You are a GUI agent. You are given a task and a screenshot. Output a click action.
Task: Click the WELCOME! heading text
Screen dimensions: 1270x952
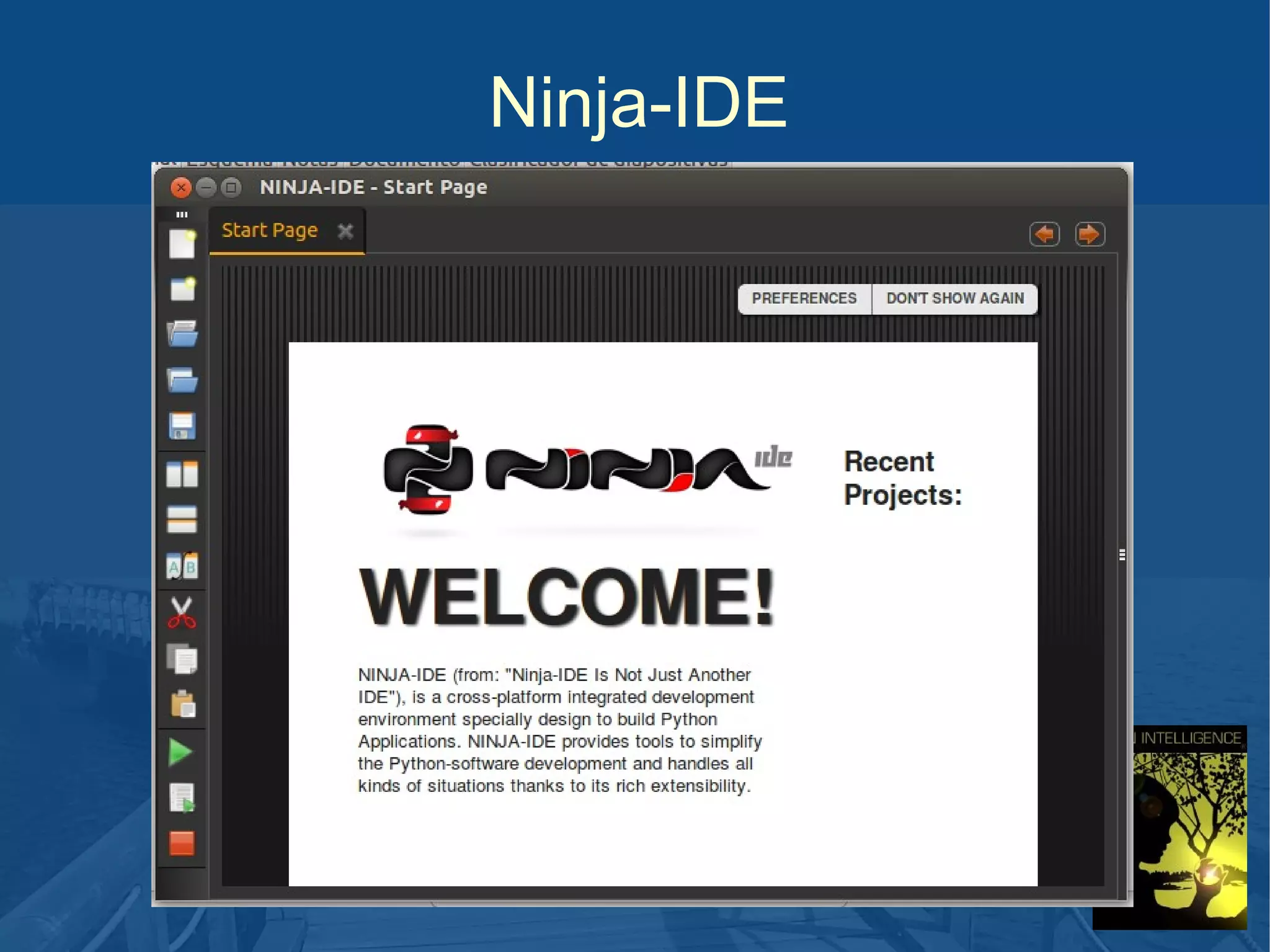(567, 597)
